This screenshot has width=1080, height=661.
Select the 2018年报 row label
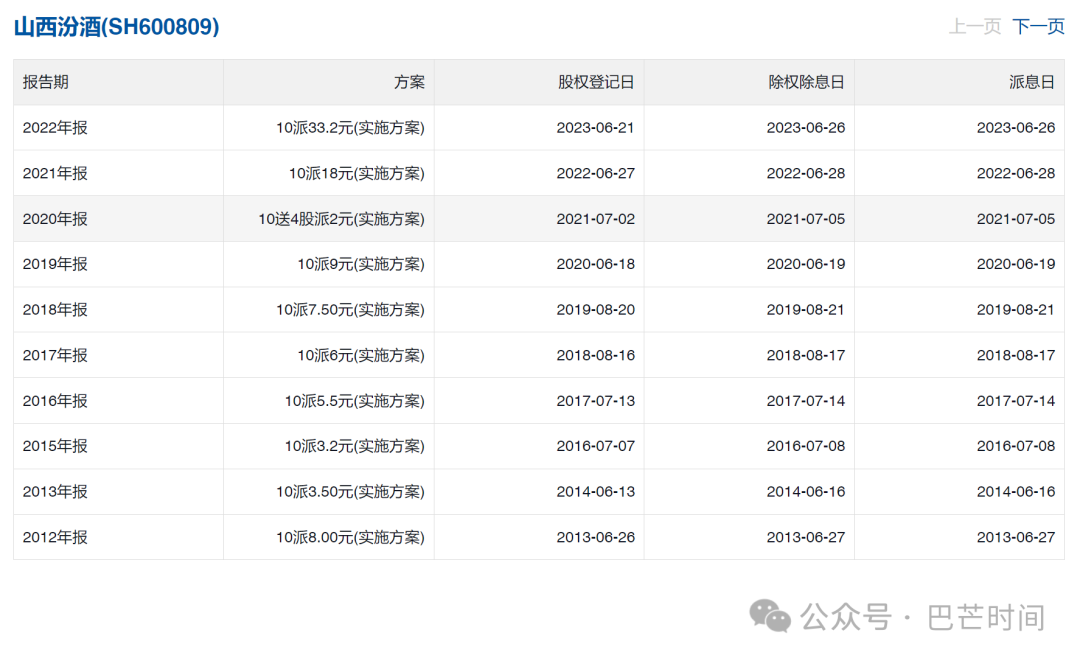[x=55, y=310]
